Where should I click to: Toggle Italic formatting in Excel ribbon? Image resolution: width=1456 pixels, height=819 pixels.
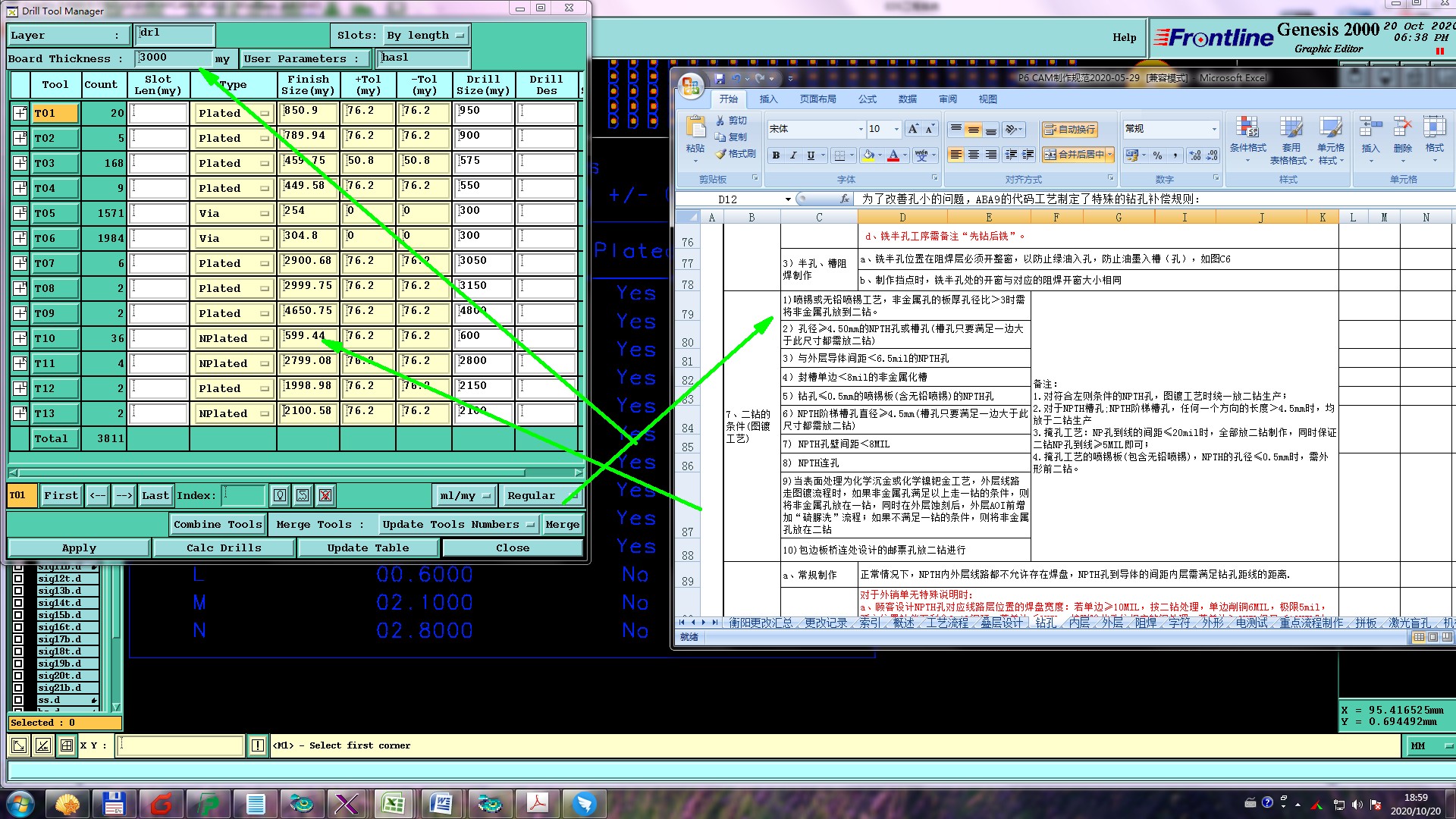(793, 155)
